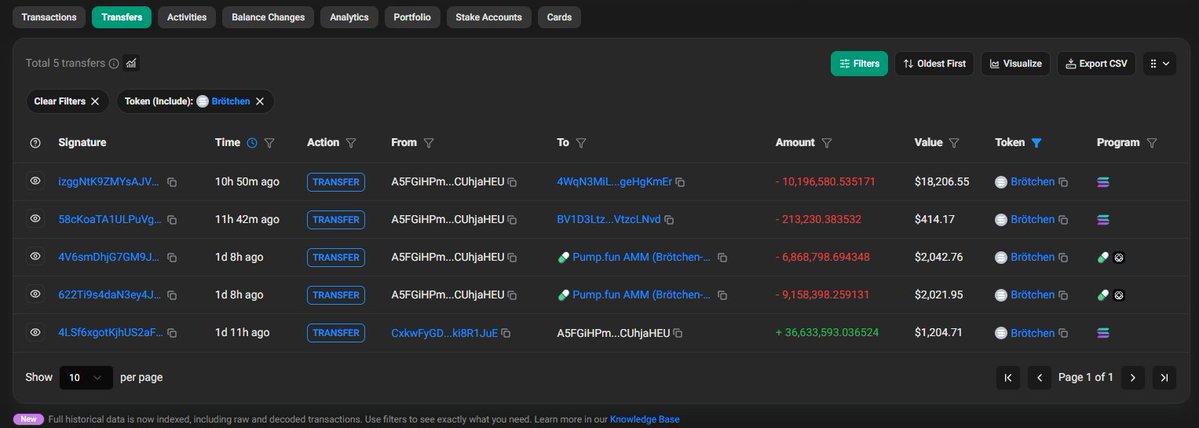Open the Value column filter
The height and width of the screenshot is (428, 1199).
click(954, 143)
